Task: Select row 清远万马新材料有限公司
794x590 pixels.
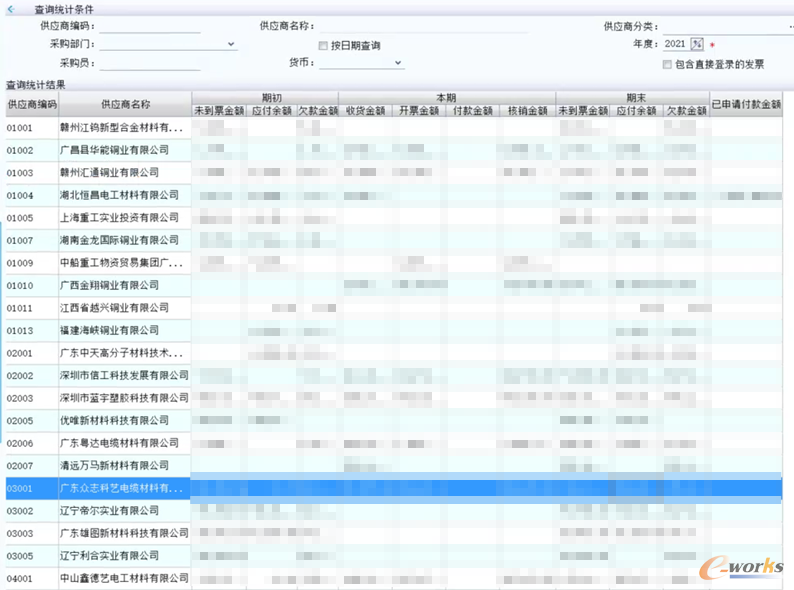Action: pos(394,466)
